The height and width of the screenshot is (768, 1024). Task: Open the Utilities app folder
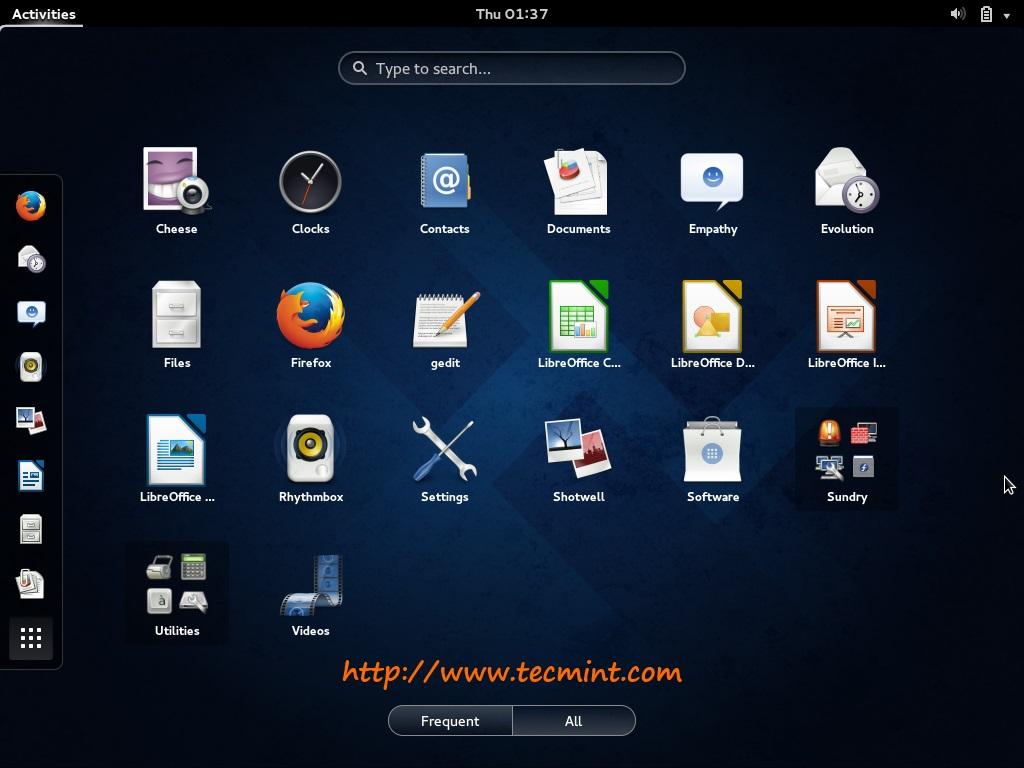click(176, 593)
